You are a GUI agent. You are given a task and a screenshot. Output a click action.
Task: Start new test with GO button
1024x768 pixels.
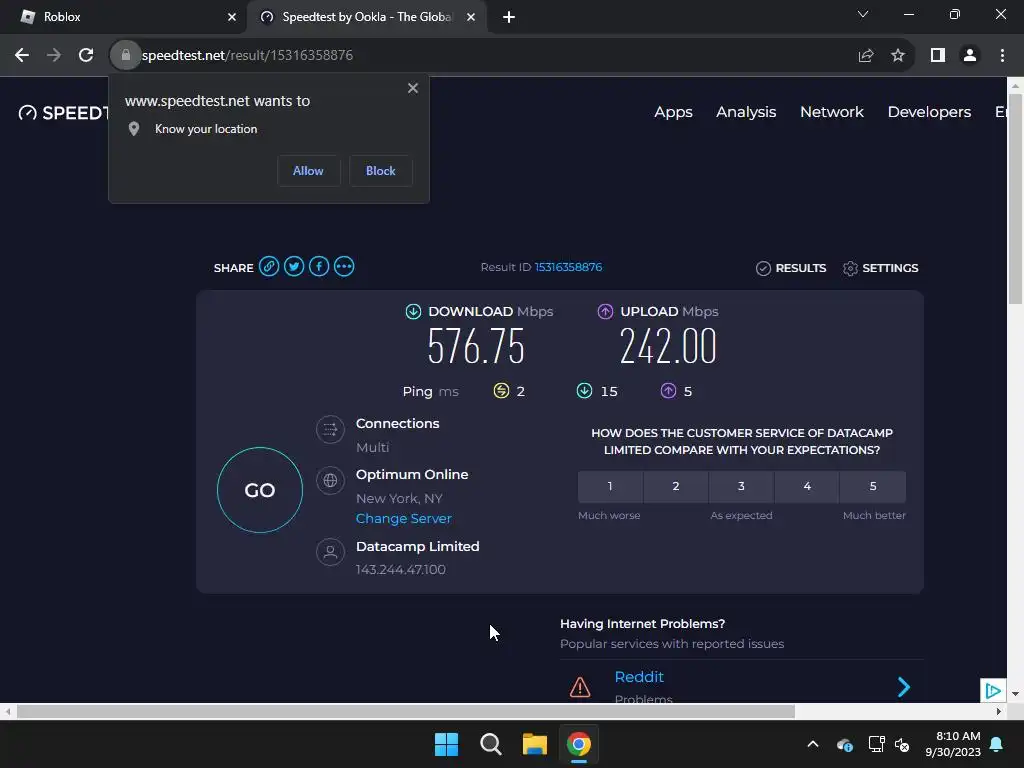[x=260, y=490]
